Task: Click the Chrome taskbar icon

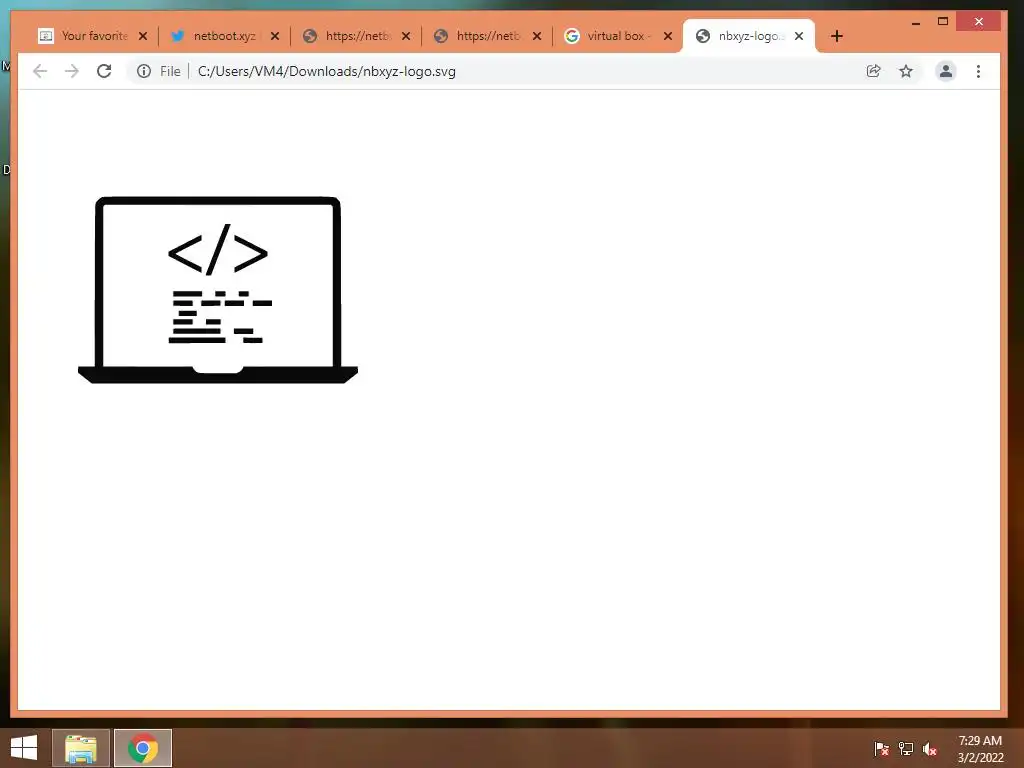Action: [143, 748]
